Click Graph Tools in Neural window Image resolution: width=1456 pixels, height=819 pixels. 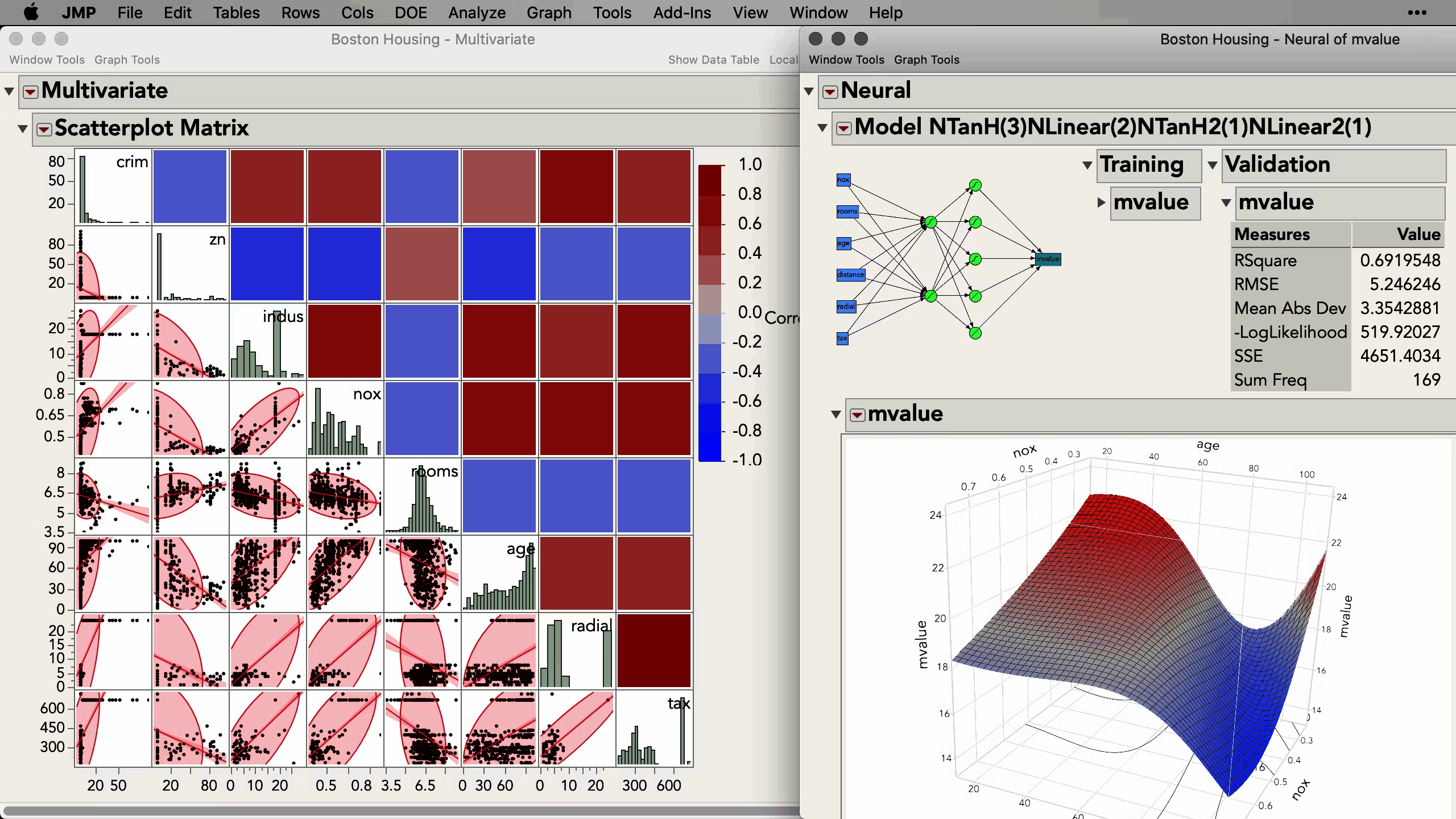pyautogui.click(x=926, y=60)
